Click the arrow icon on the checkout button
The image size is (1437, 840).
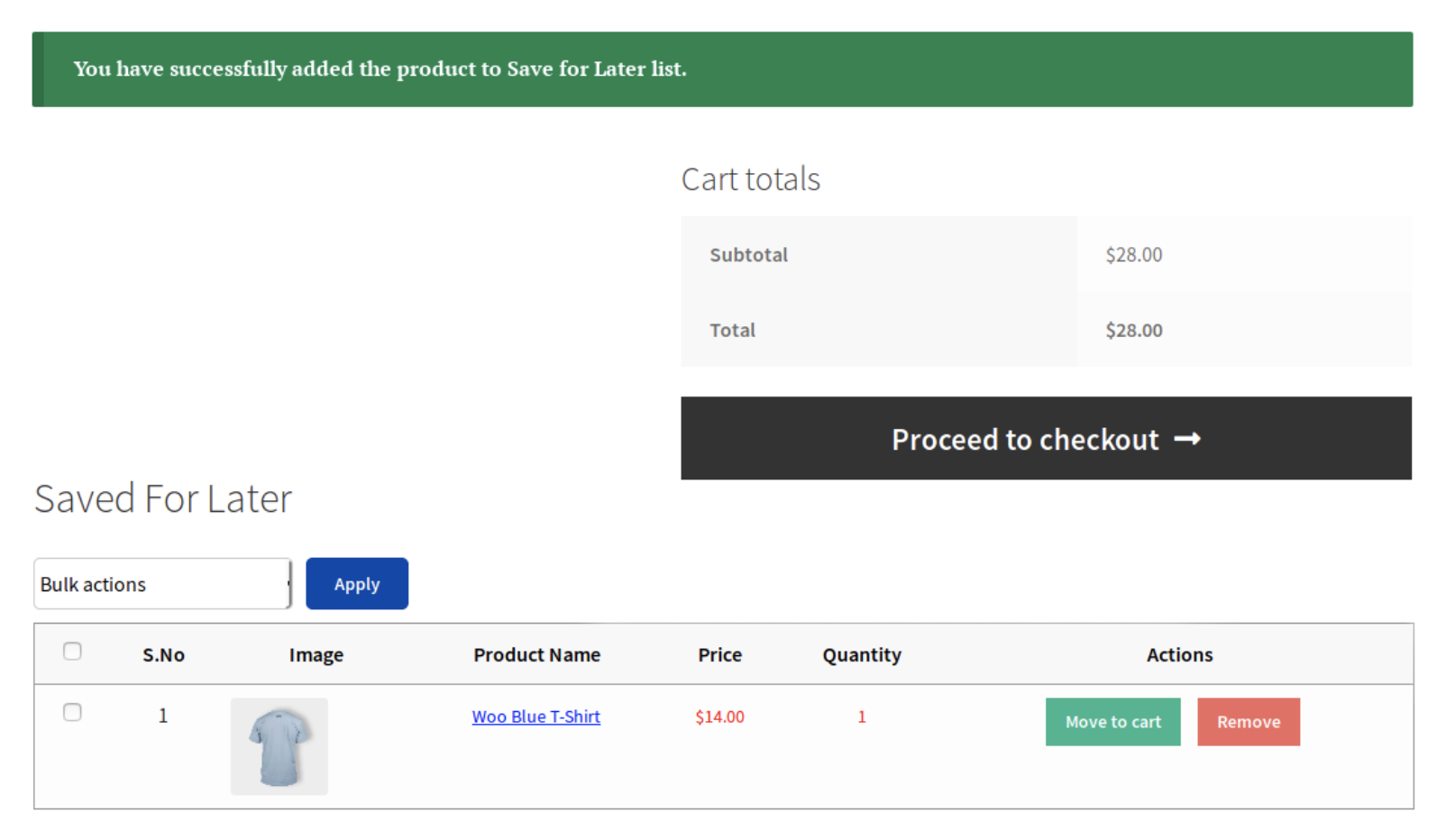pos(1186,439)
